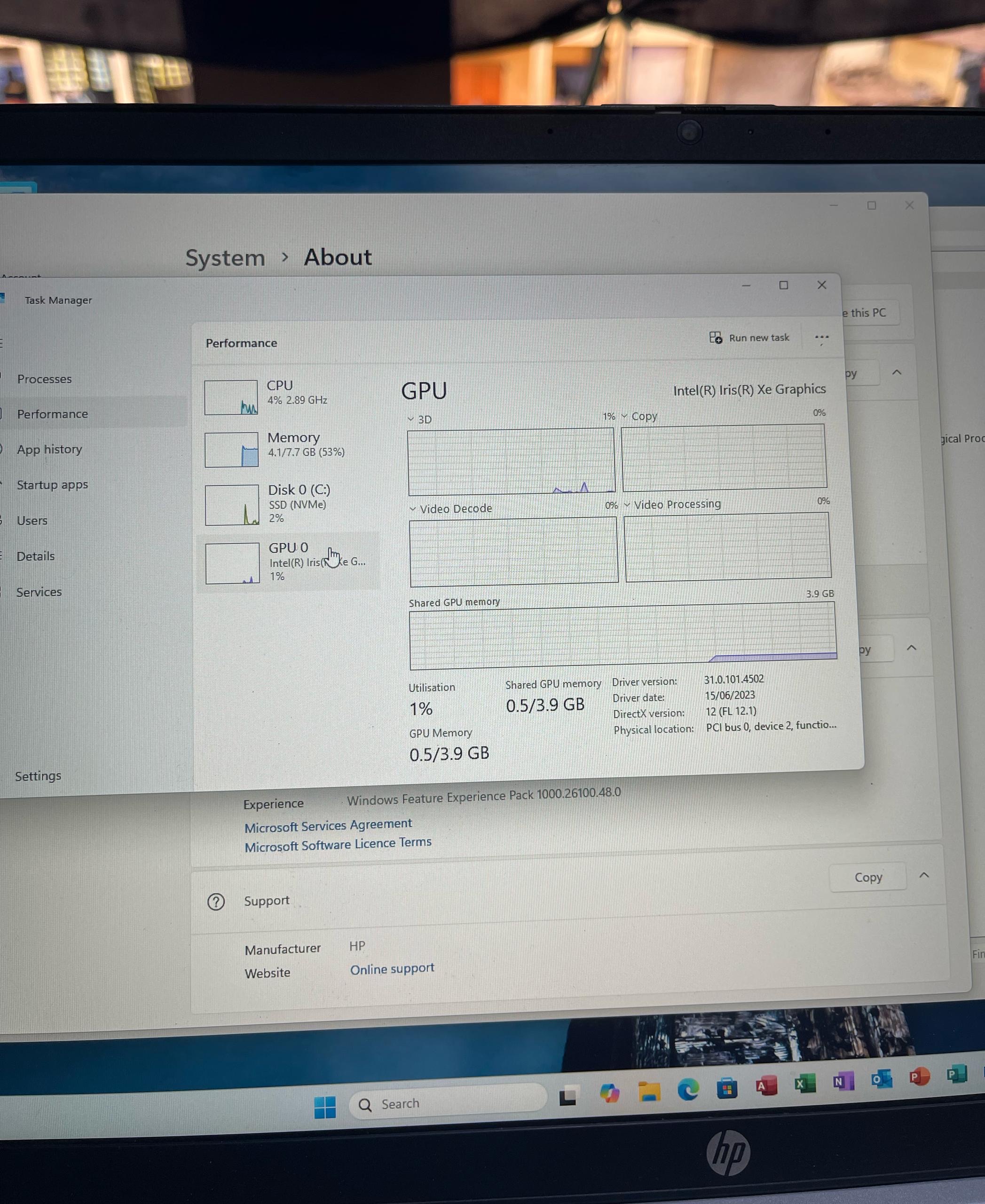This screenshot has height=1204, width=985.
Task: Switch to Startup apps page
Action: [x=52, y=485]
